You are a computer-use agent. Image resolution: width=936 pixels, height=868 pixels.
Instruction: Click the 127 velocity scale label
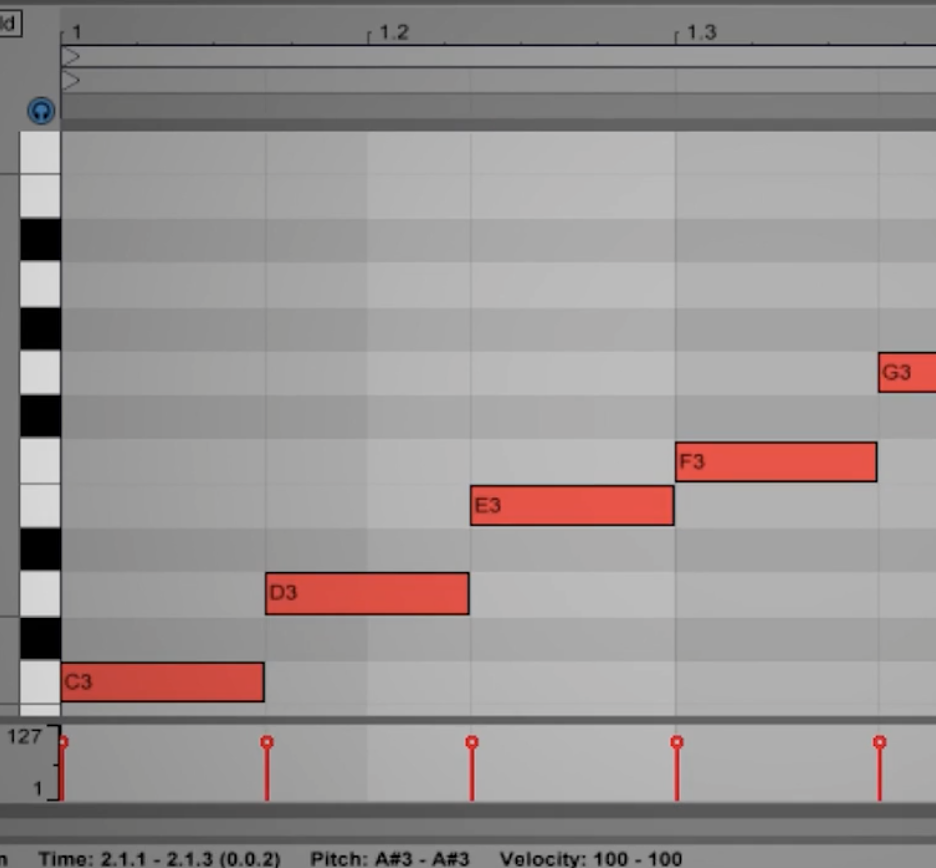point(24,737)
